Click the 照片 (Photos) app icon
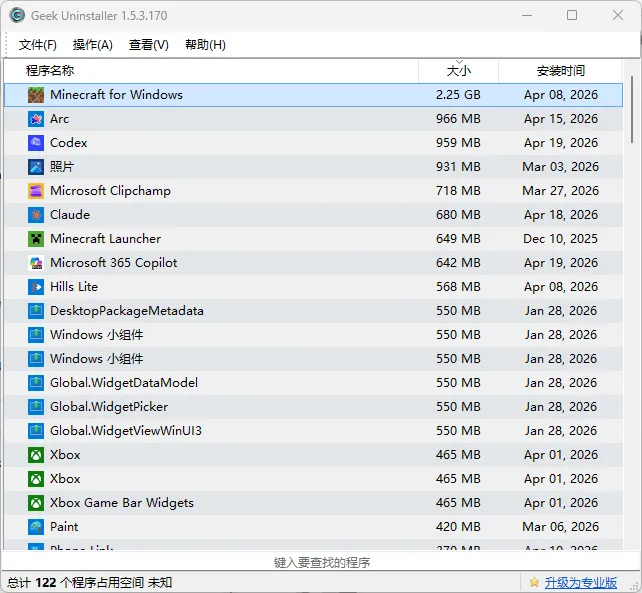The width and height of the screenshot is (642, 593). [36, 167]
